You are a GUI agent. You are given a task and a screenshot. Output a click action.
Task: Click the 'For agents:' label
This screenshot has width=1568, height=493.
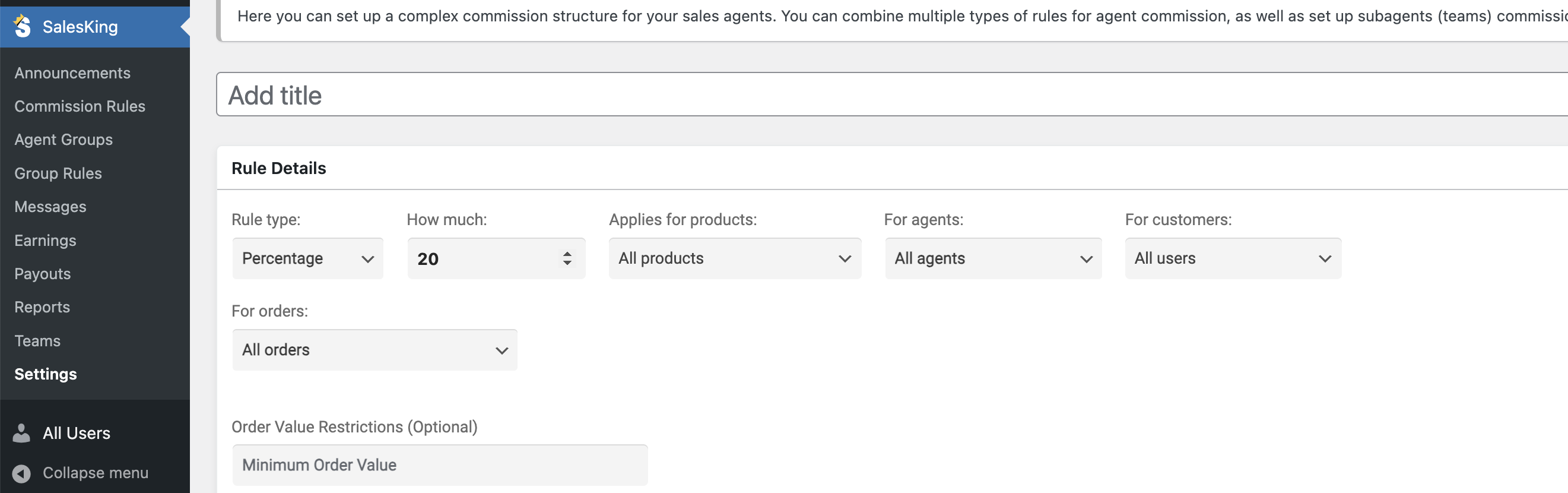coord(923,219)
